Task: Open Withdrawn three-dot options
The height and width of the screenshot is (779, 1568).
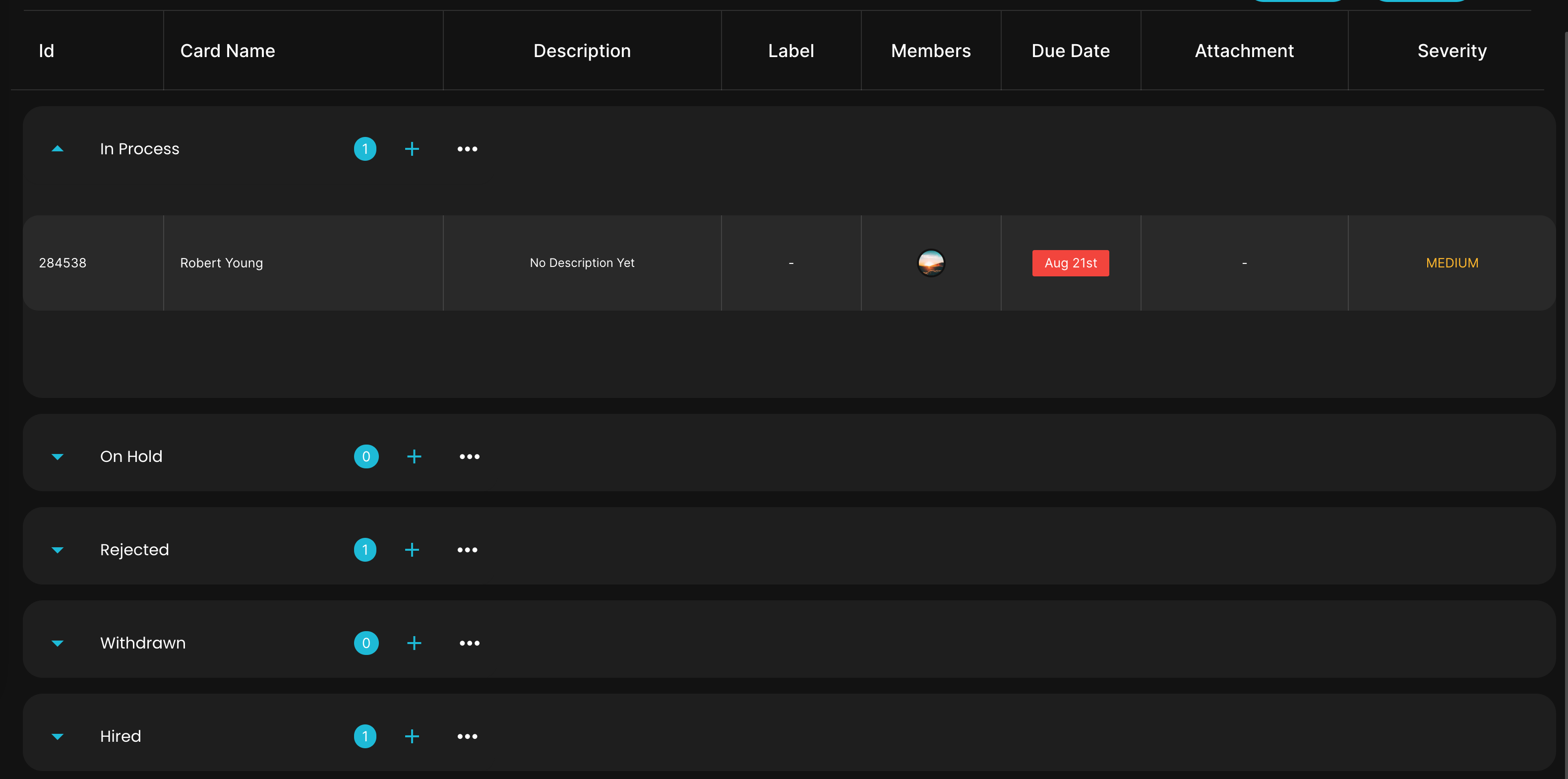Action: click(469, 643)
